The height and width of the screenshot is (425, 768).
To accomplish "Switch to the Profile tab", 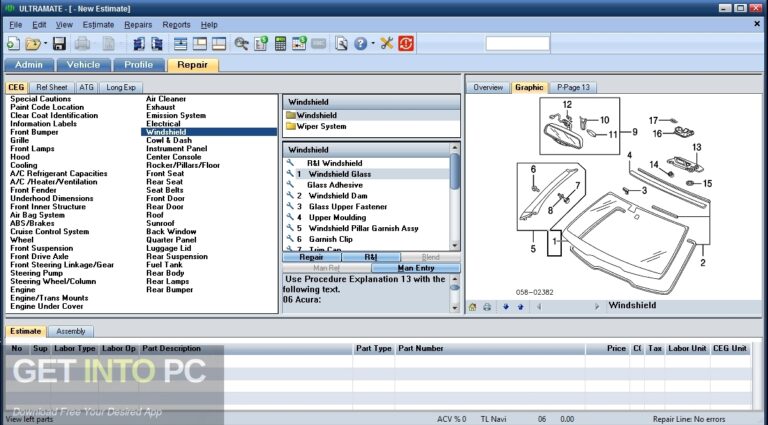I will [139, 65].
